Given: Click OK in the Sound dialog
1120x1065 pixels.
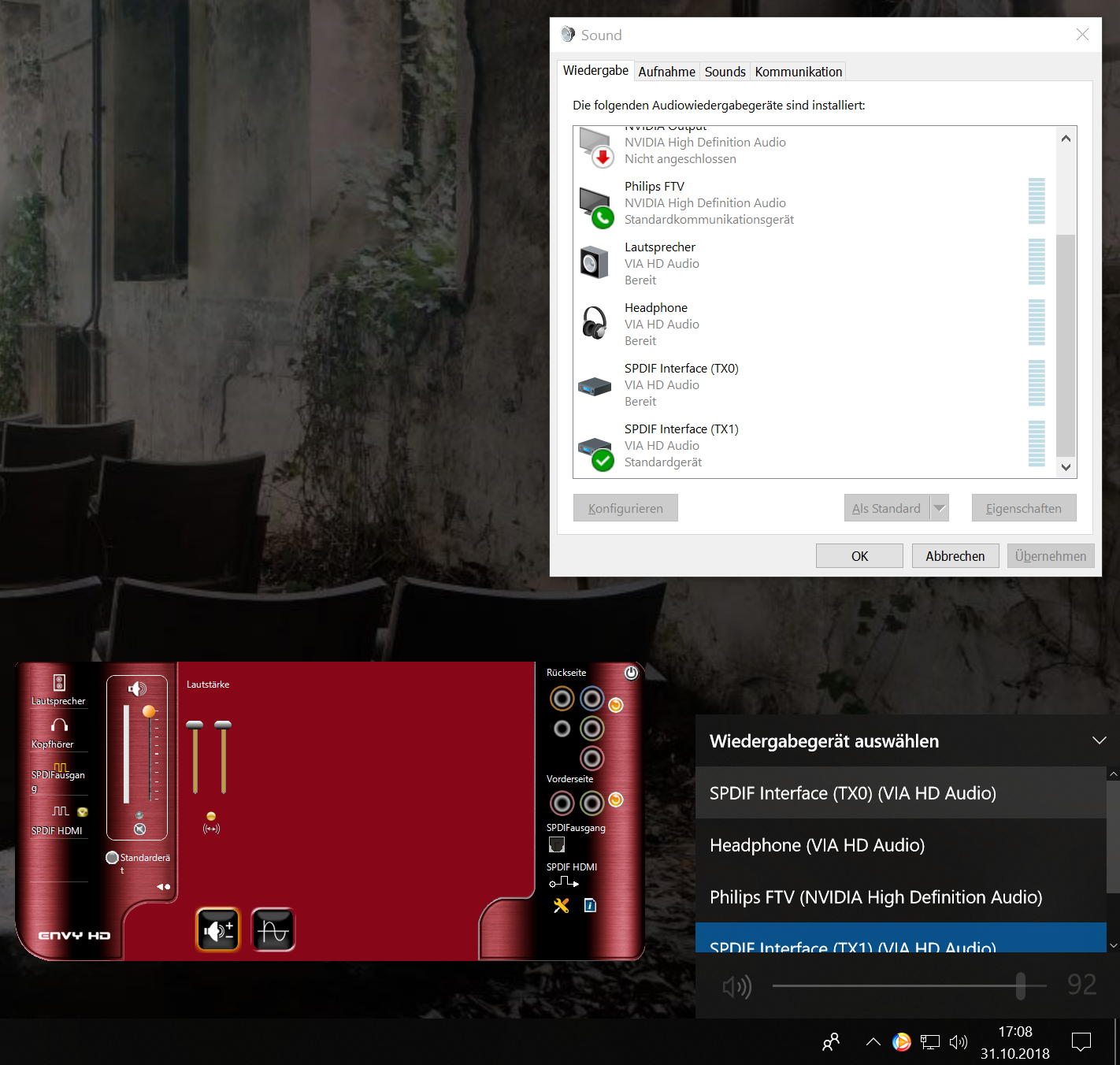Looking at the screenshot, I should 859,556.
